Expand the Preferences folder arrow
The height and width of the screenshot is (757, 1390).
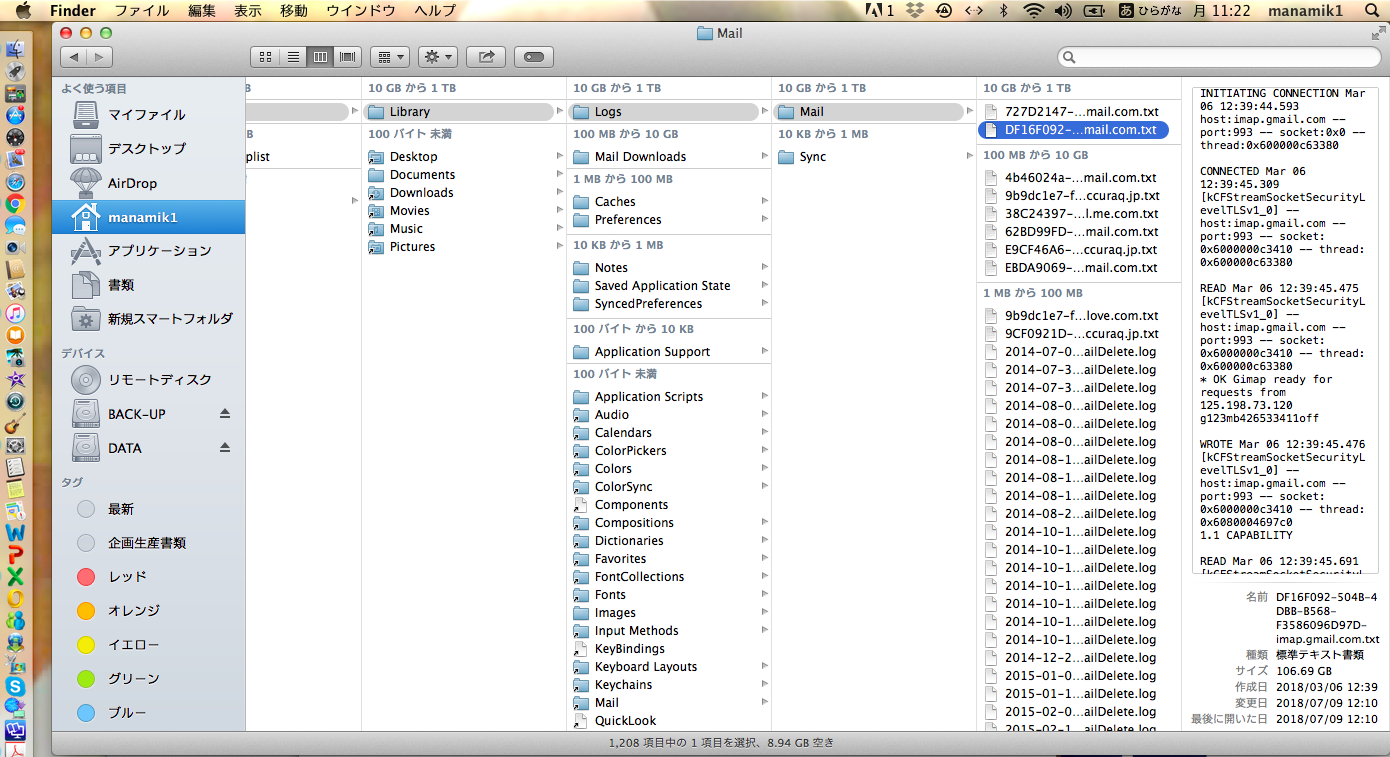[765, 220]
